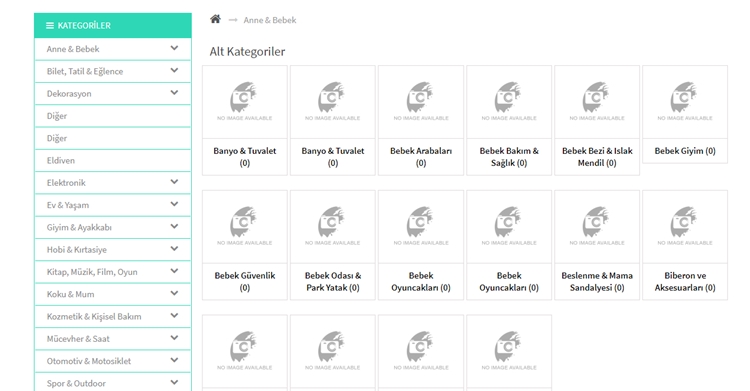
Task: Open Biberon ve Aksesuarları (0) link
Action: (685, 281)
